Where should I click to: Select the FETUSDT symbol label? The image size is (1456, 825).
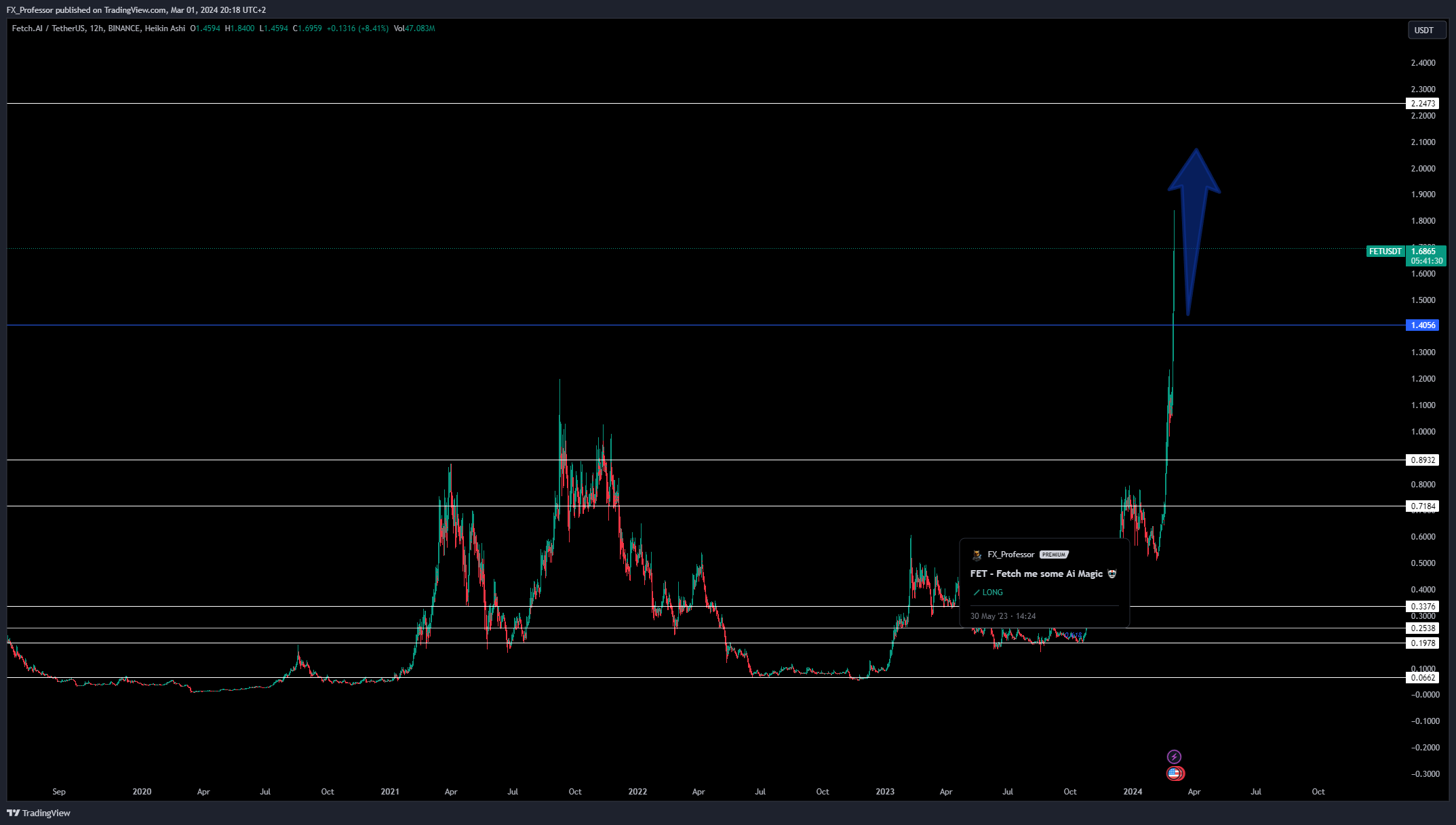1385,251
